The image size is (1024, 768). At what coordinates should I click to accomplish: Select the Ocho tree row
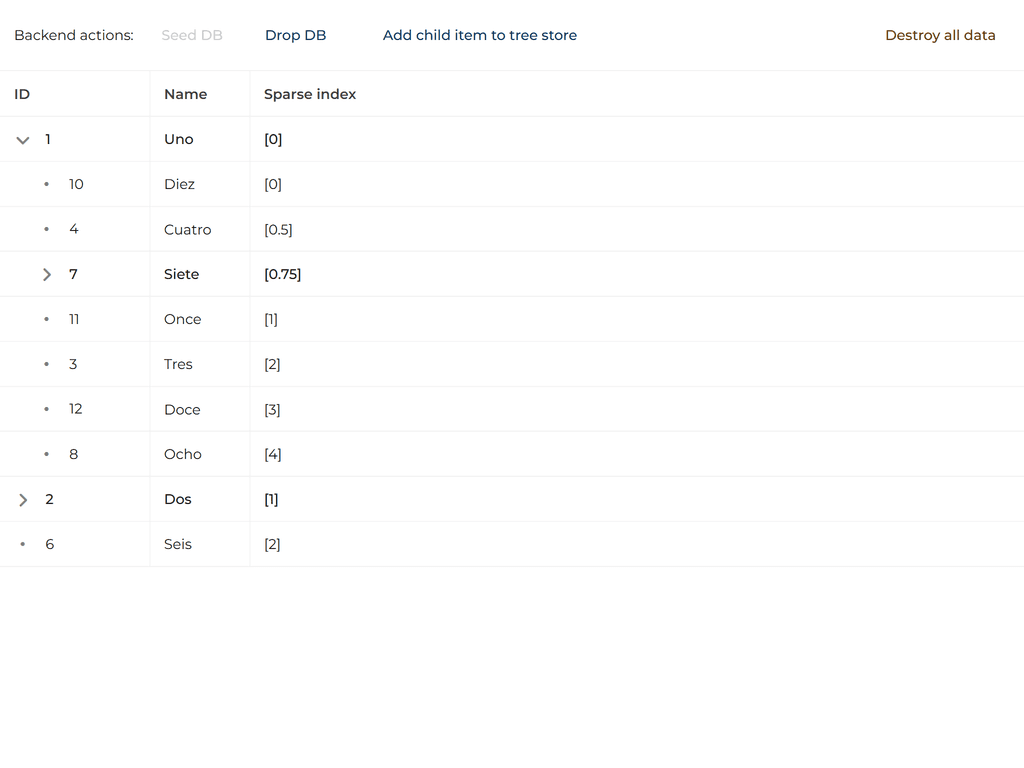[x=183, y=454]
